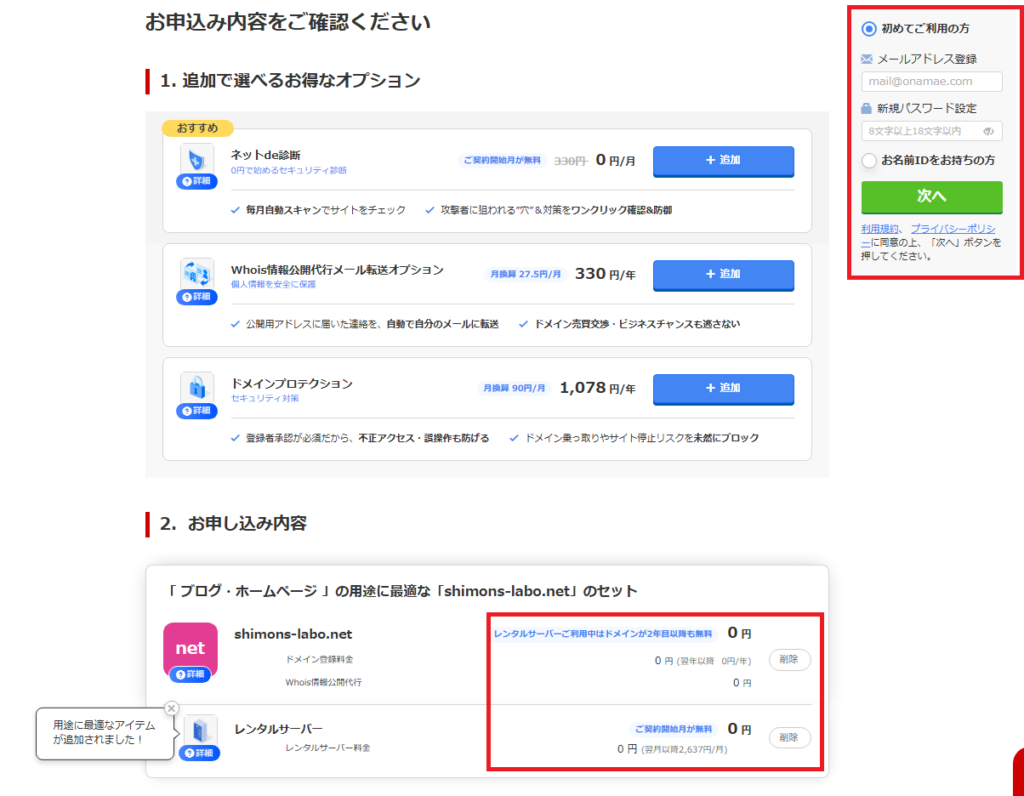This screenshot has width=1024, height=796.
Task: Open 詳細 badge under ドメインプロテクション
Action: (197, 411)
